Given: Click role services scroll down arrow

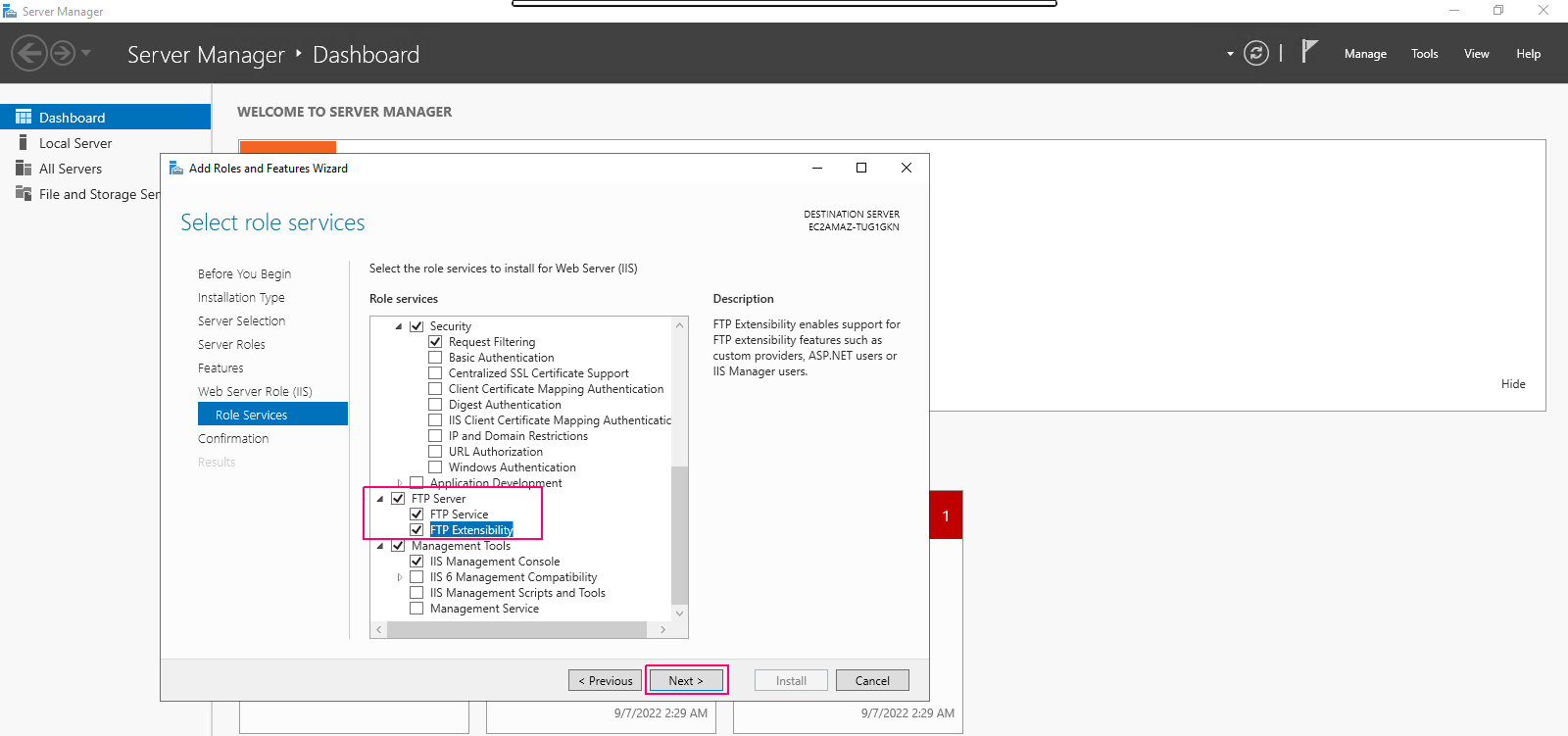Looking at the screenshot, I should tap(680, 613).
